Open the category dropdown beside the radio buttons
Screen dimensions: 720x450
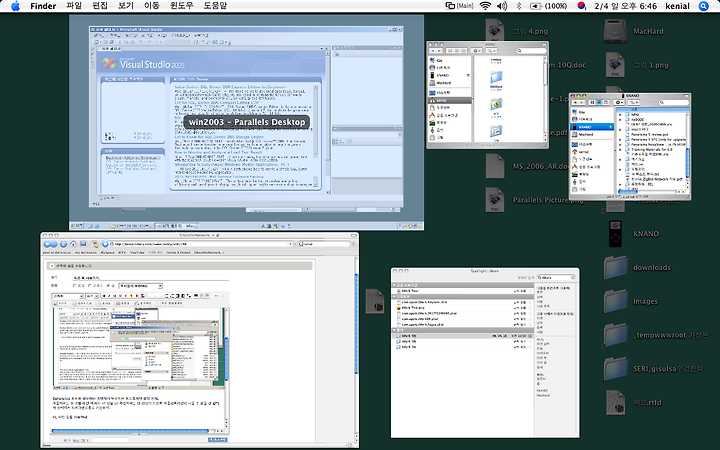pos(141,286)
